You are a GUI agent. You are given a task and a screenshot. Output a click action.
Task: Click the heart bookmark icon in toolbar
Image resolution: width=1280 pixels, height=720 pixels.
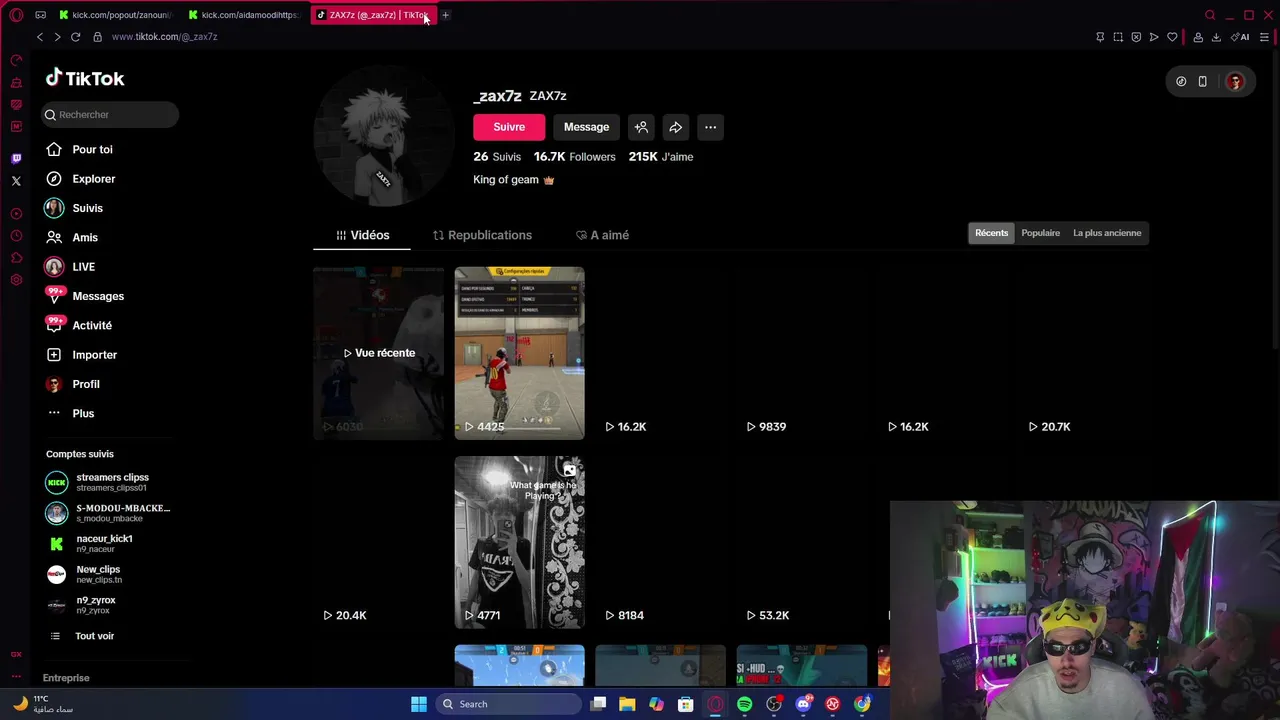[x=1172, y=37]
